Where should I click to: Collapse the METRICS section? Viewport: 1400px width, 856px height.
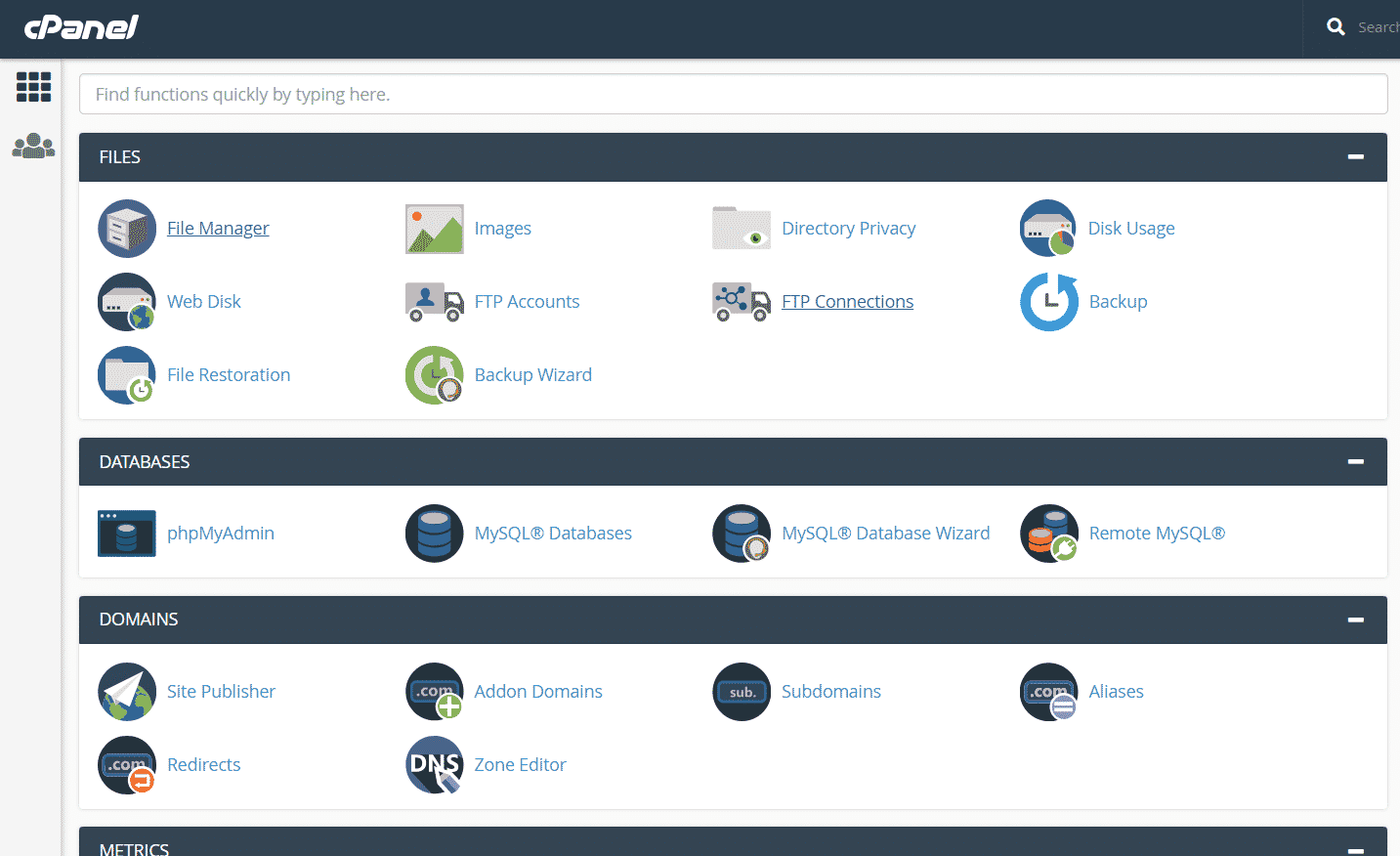pyautogui.click(x=1355, y=850)
